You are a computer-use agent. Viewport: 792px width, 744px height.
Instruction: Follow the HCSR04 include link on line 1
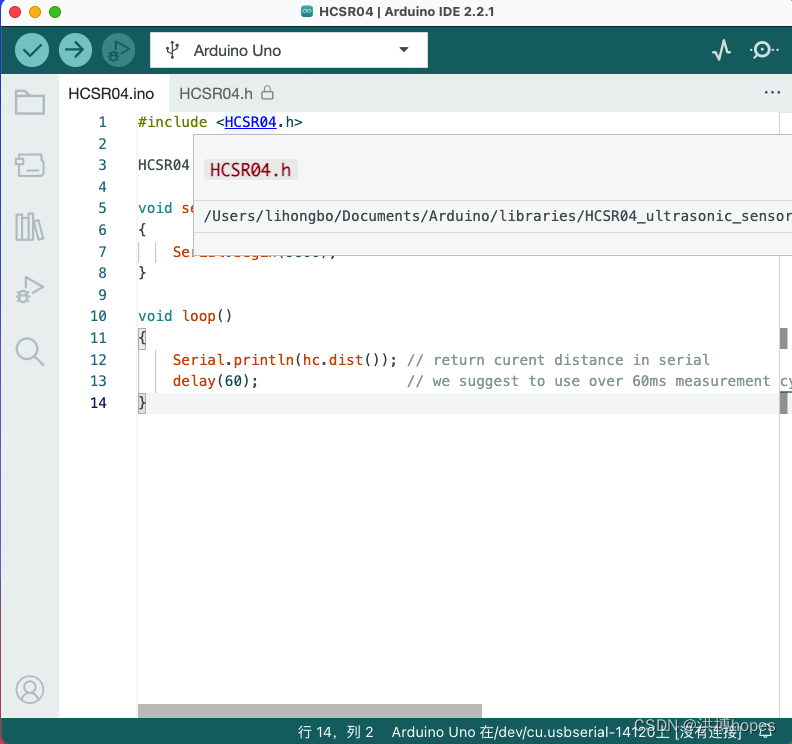251,122
